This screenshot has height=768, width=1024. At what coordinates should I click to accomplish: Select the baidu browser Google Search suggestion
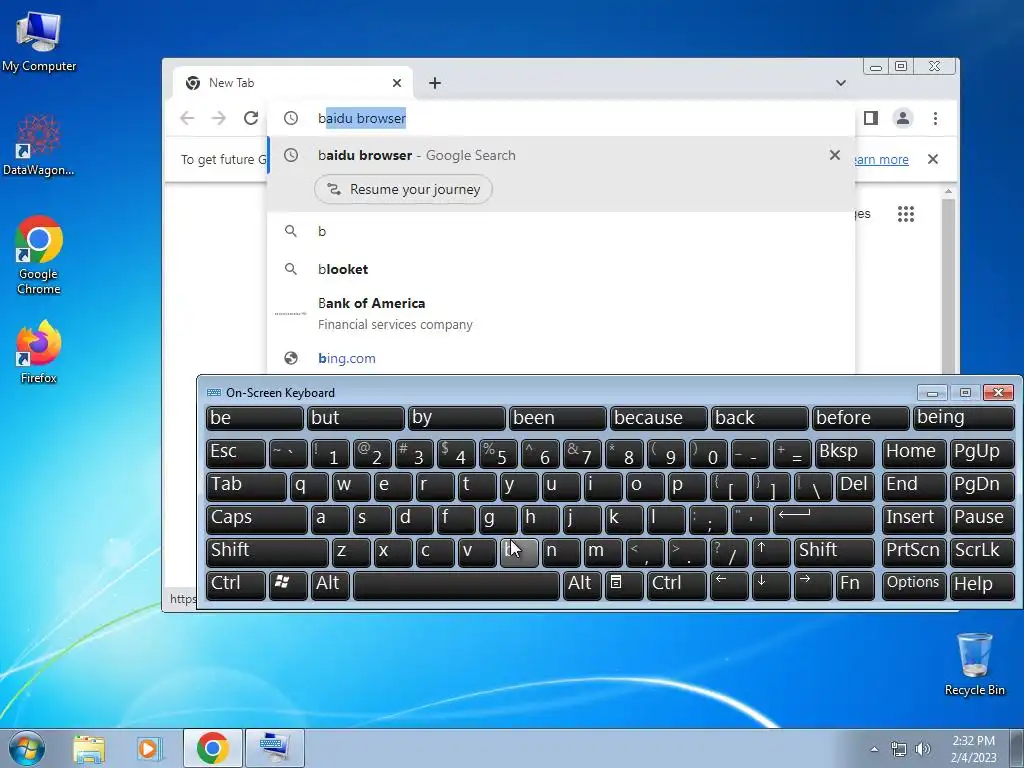click(561, 155)
